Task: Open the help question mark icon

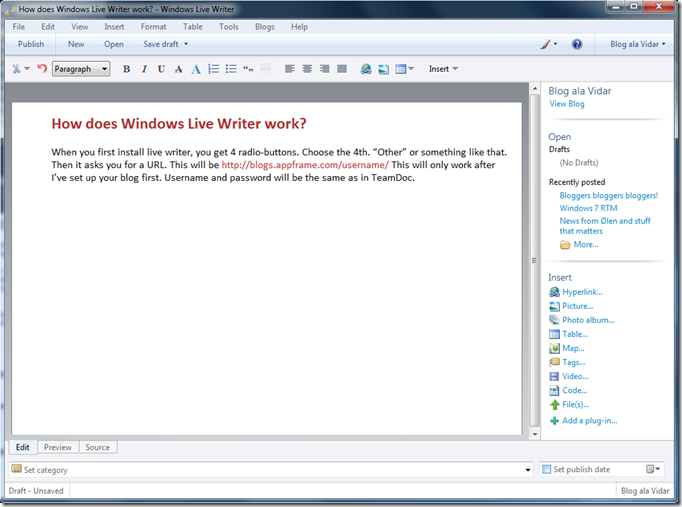Action: click(577, 44)
